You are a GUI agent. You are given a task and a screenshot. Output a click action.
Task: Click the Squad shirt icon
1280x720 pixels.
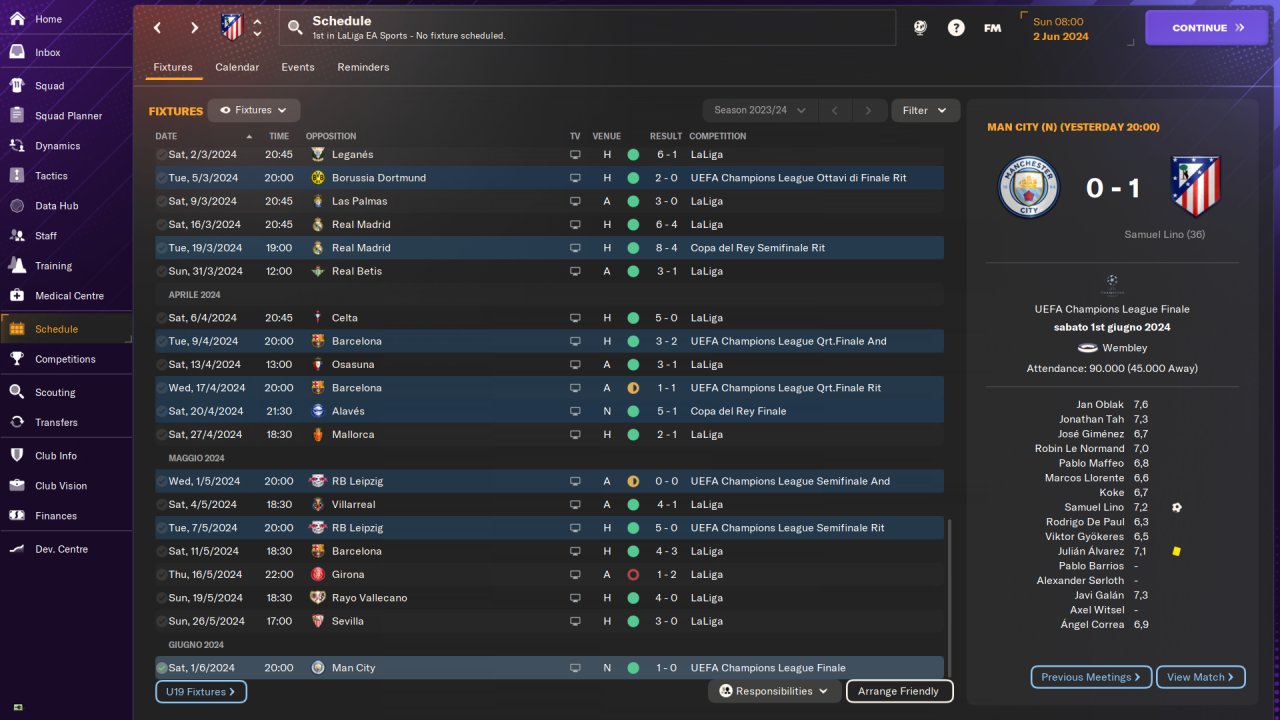click(x=17, y=85)
